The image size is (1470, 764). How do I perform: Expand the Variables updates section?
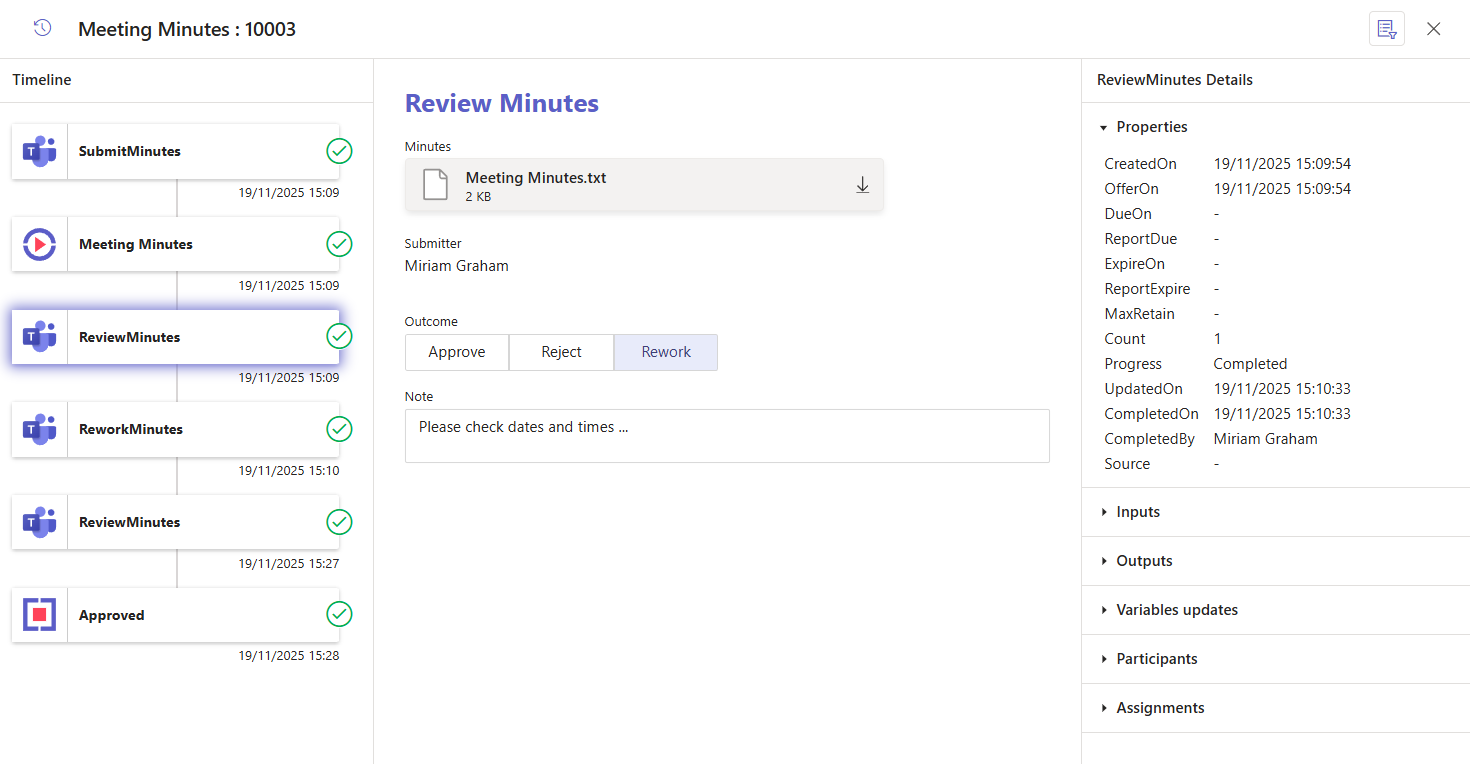pos(1176,610)
